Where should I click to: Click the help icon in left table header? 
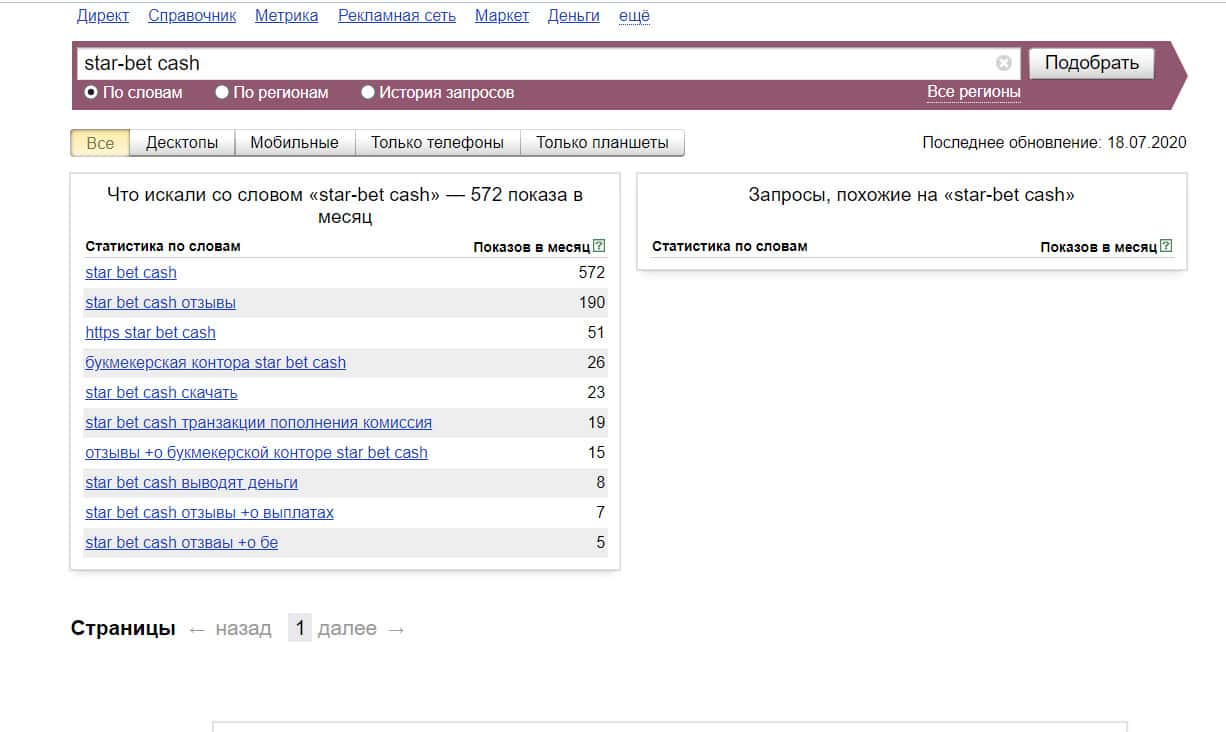tap(599, 246)
